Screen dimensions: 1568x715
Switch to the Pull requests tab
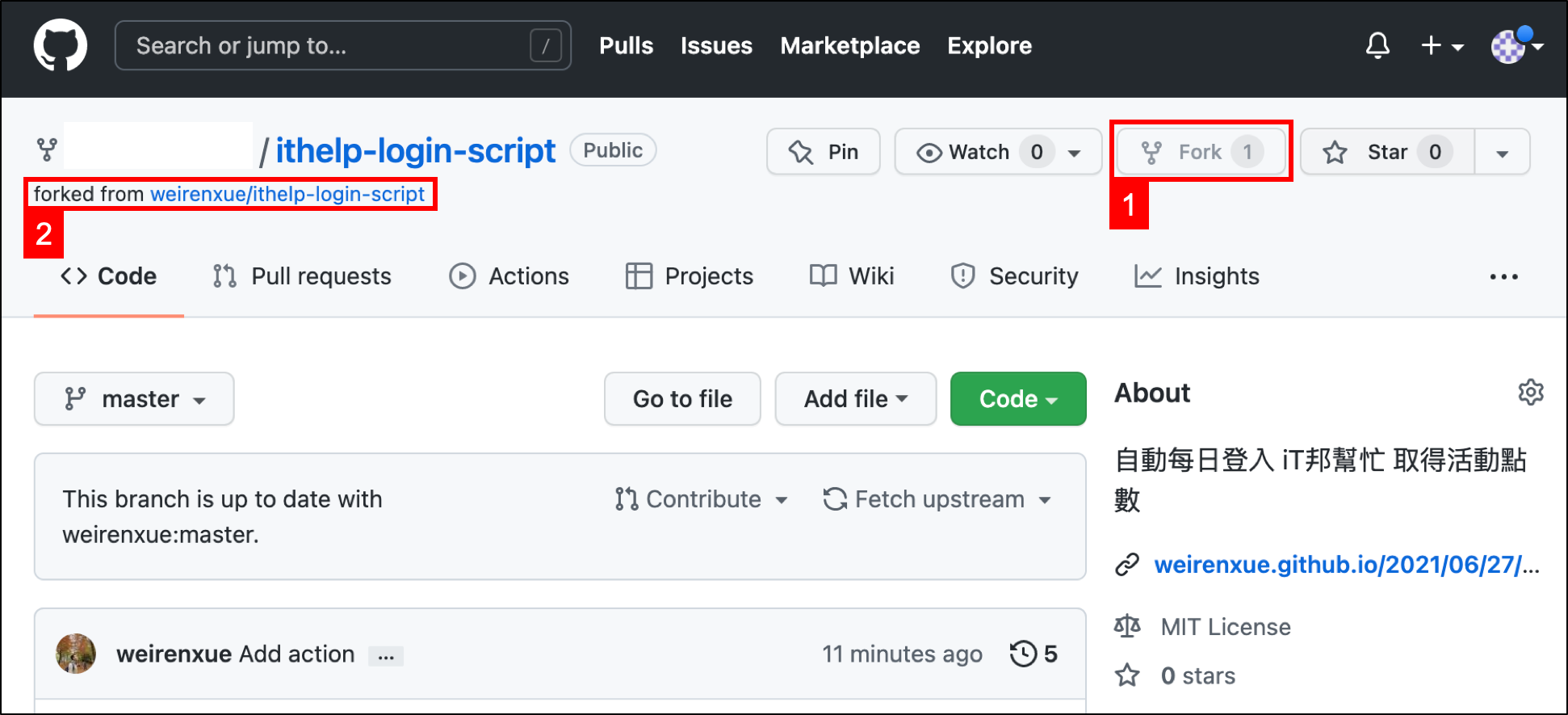click(x=303, y=276)
